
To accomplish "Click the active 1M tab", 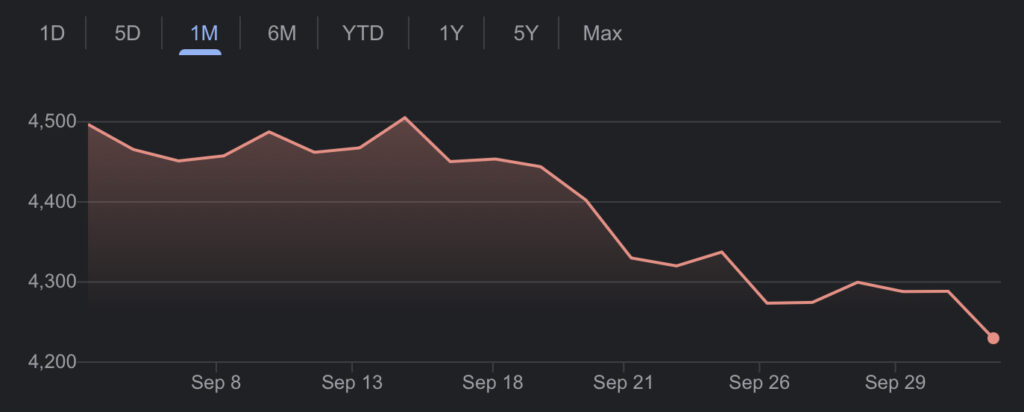I will click(204, 33).
